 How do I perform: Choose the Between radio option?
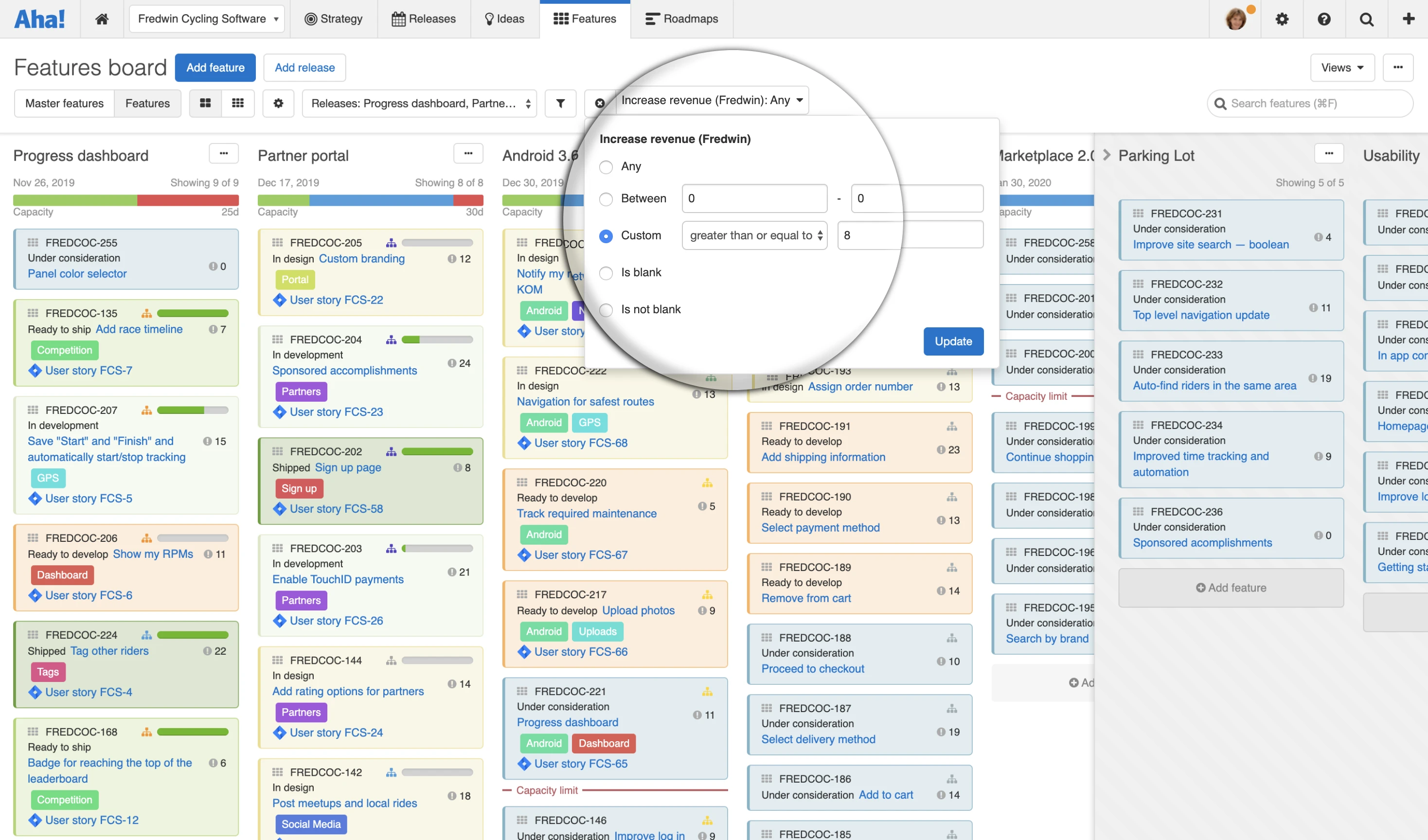(606, 199)
